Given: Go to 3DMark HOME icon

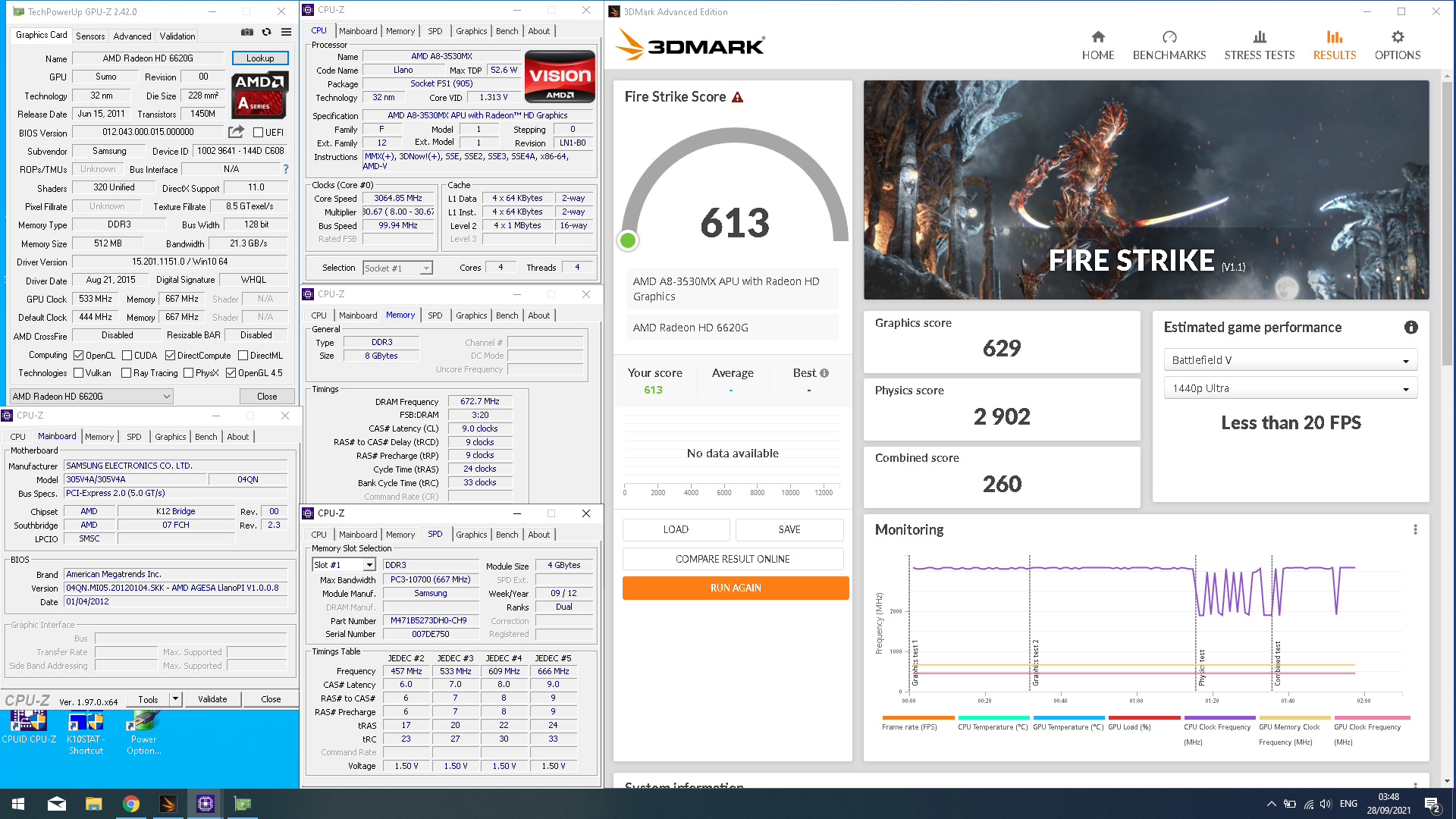Looking at the screenshot, I should coord(1097,45).
